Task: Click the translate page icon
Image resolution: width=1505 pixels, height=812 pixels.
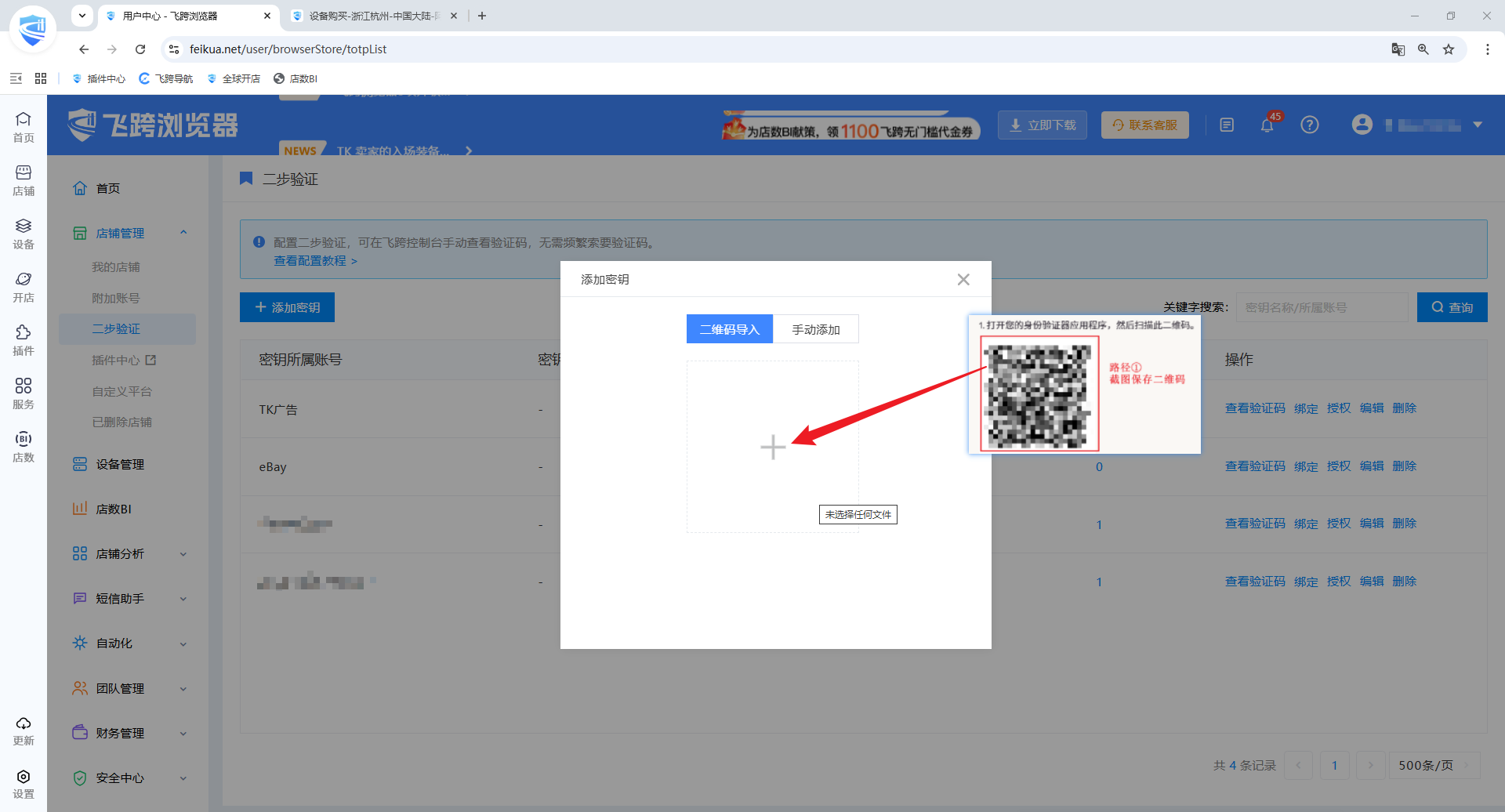Action: tap(1398, 49)
